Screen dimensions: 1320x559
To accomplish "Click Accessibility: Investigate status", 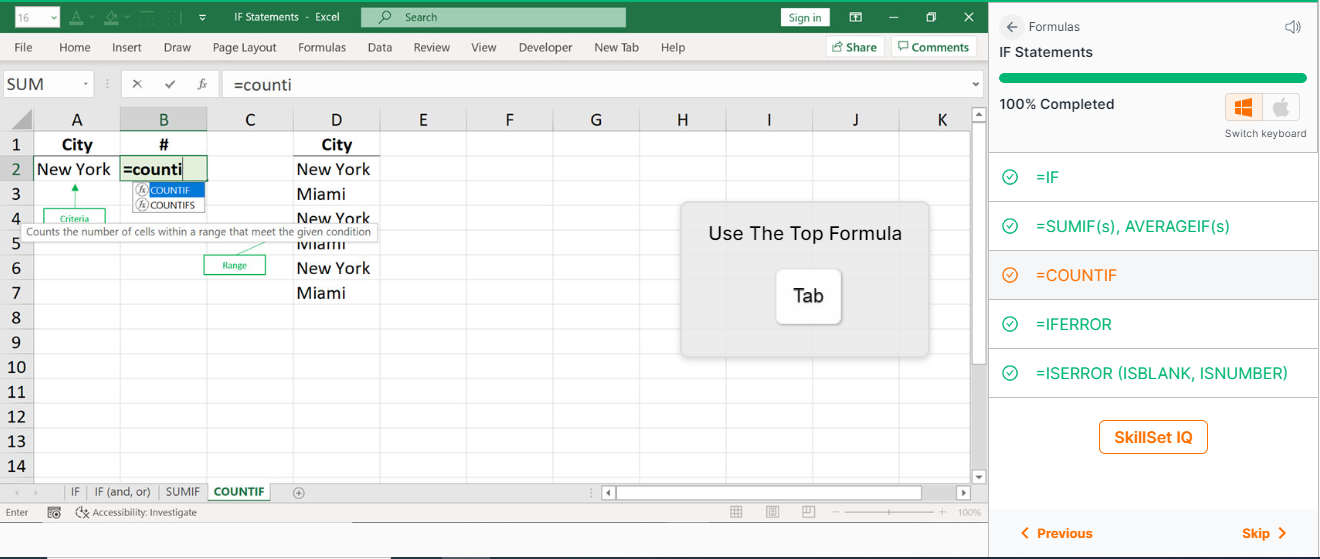I will (x=136, y=512).
